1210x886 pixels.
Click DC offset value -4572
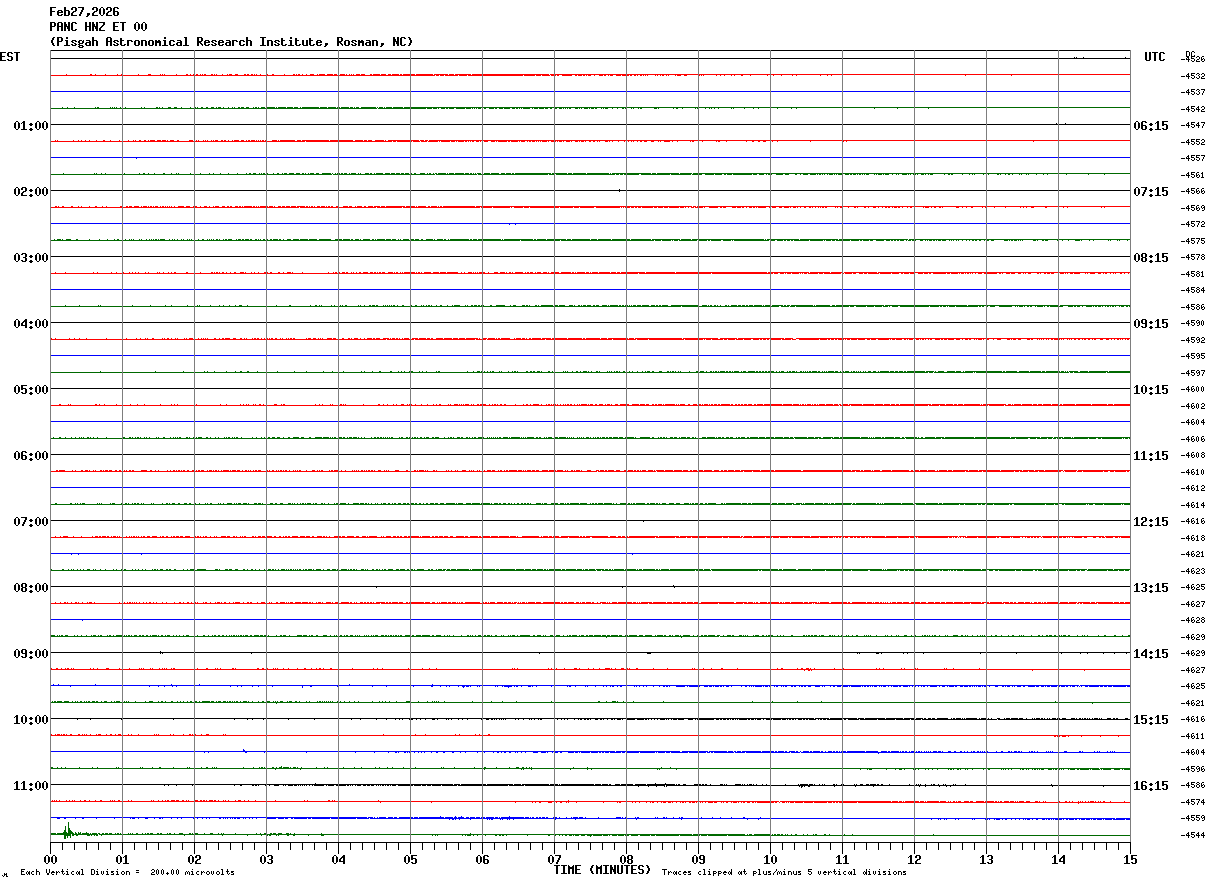click(1193, 224)
